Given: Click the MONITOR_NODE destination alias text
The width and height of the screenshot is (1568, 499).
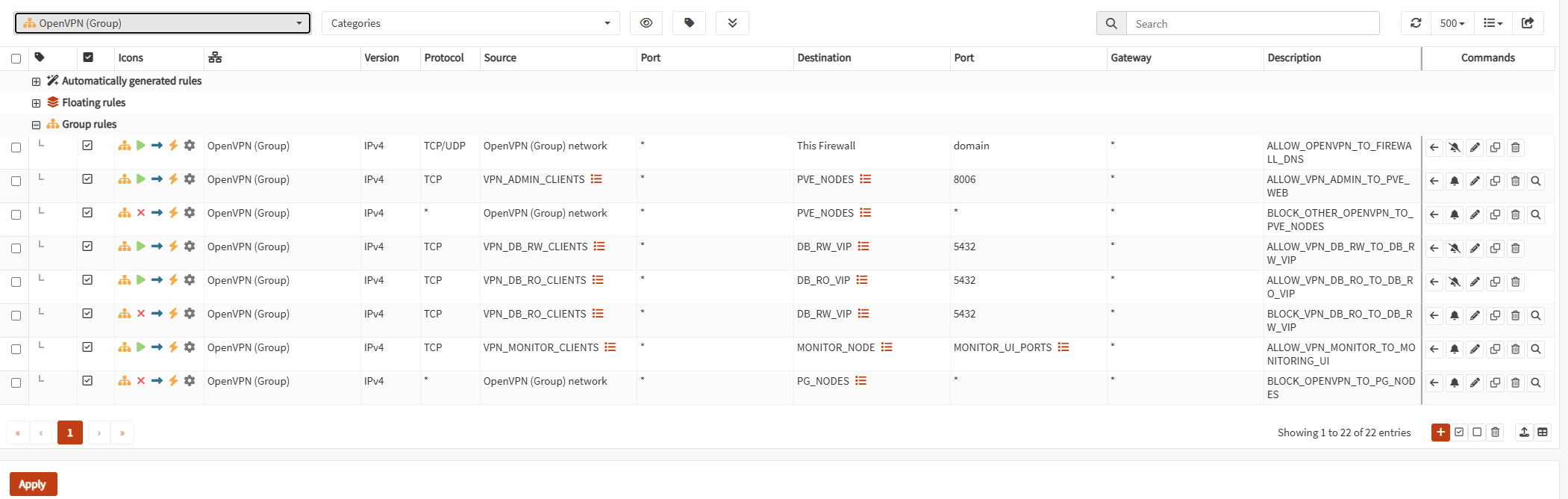Looking at the screenshot, I should point(836,347).
